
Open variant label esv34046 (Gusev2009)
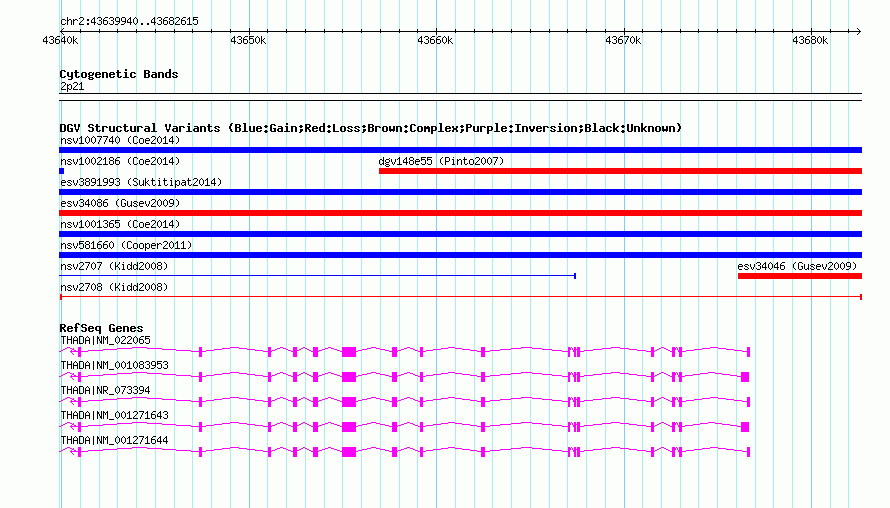pos(797,266)
